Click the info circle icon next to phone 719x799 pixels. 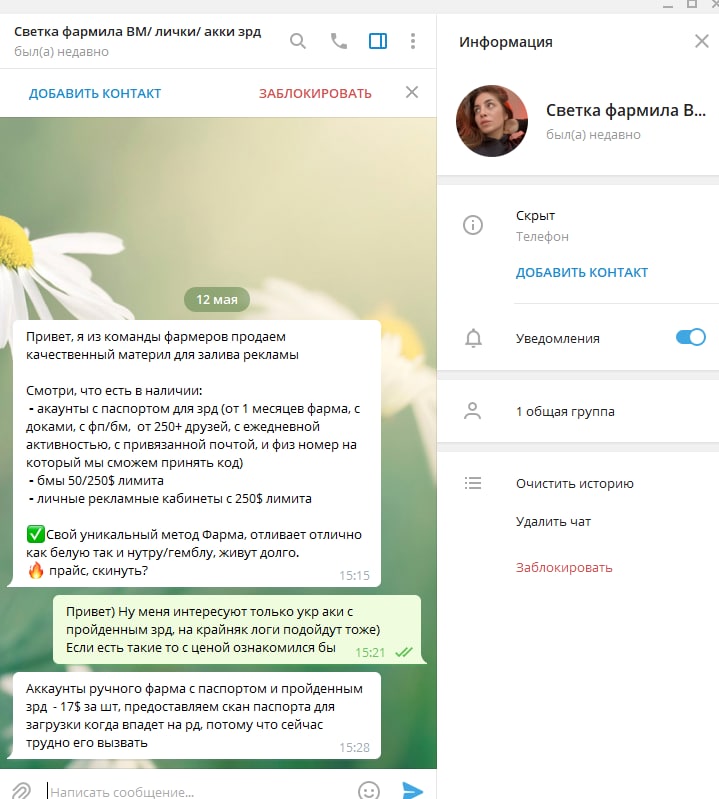(x=473, y=225)
